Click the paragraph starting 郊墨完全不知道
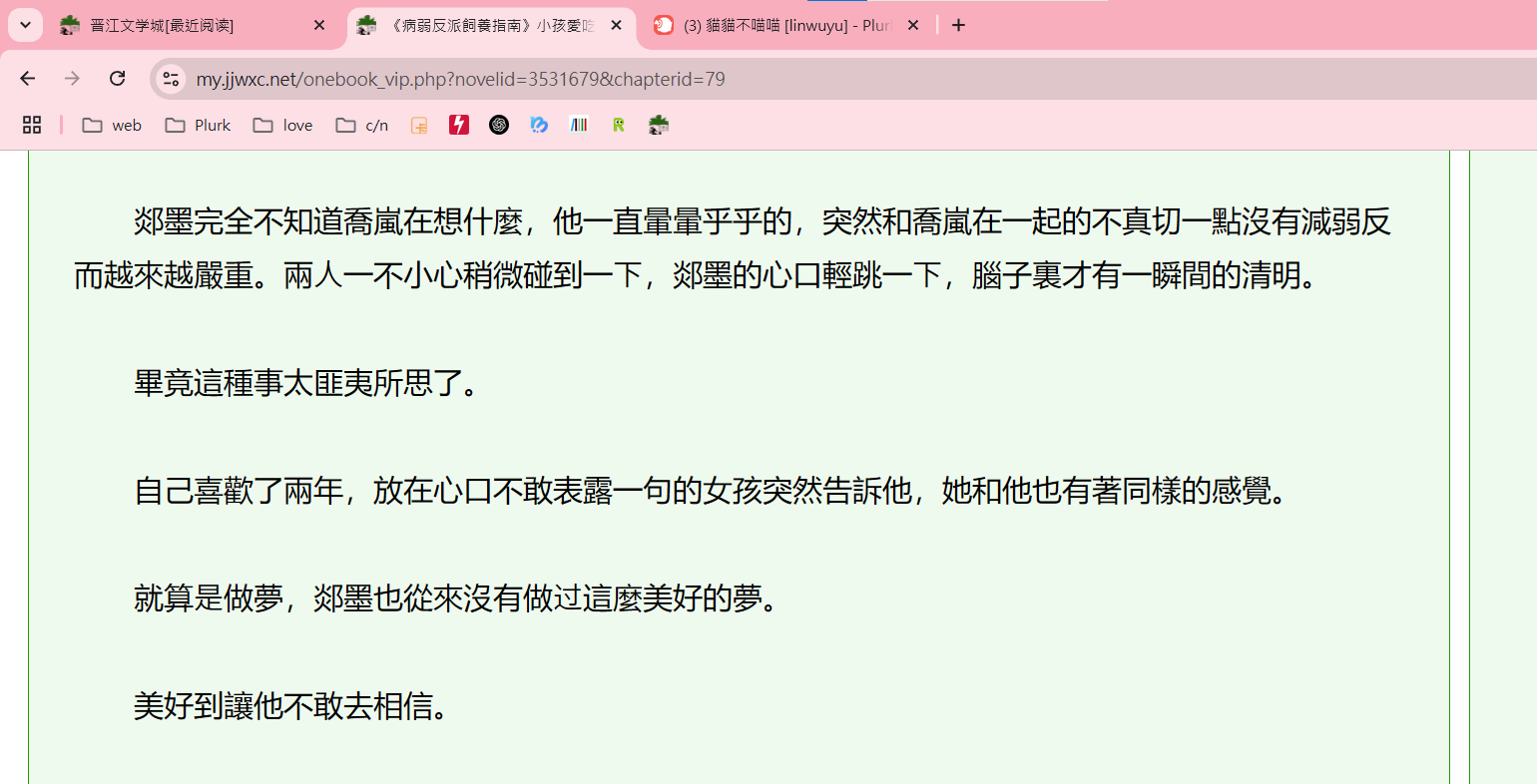The width and height of the screenshot is (1537, 784). click(733, 248)
